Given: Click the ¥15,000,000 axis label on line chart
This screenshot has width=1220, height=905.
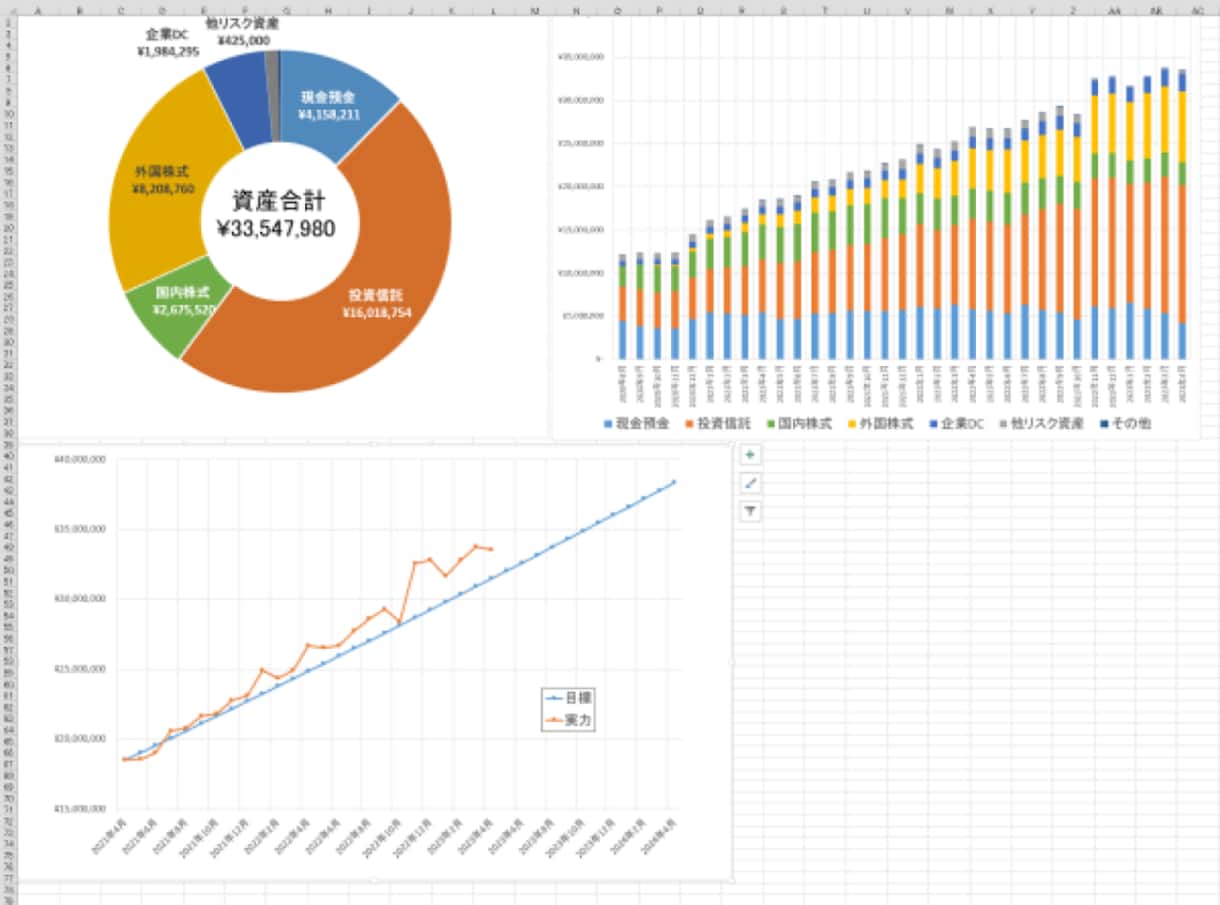Looking at the screenshot, I should tap(82, 809).
